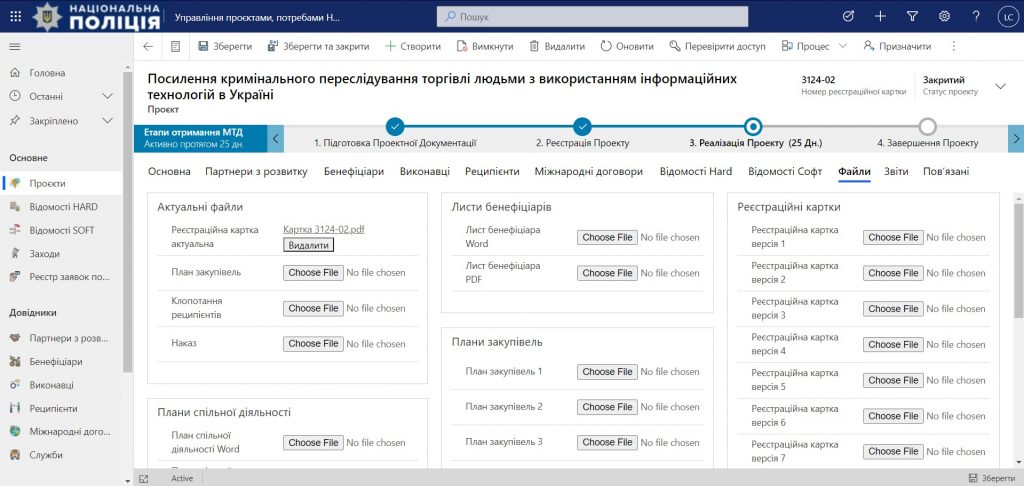Switch to the Бенефіціари tab
Screen dimensions: 1024x486
point(353,172)
